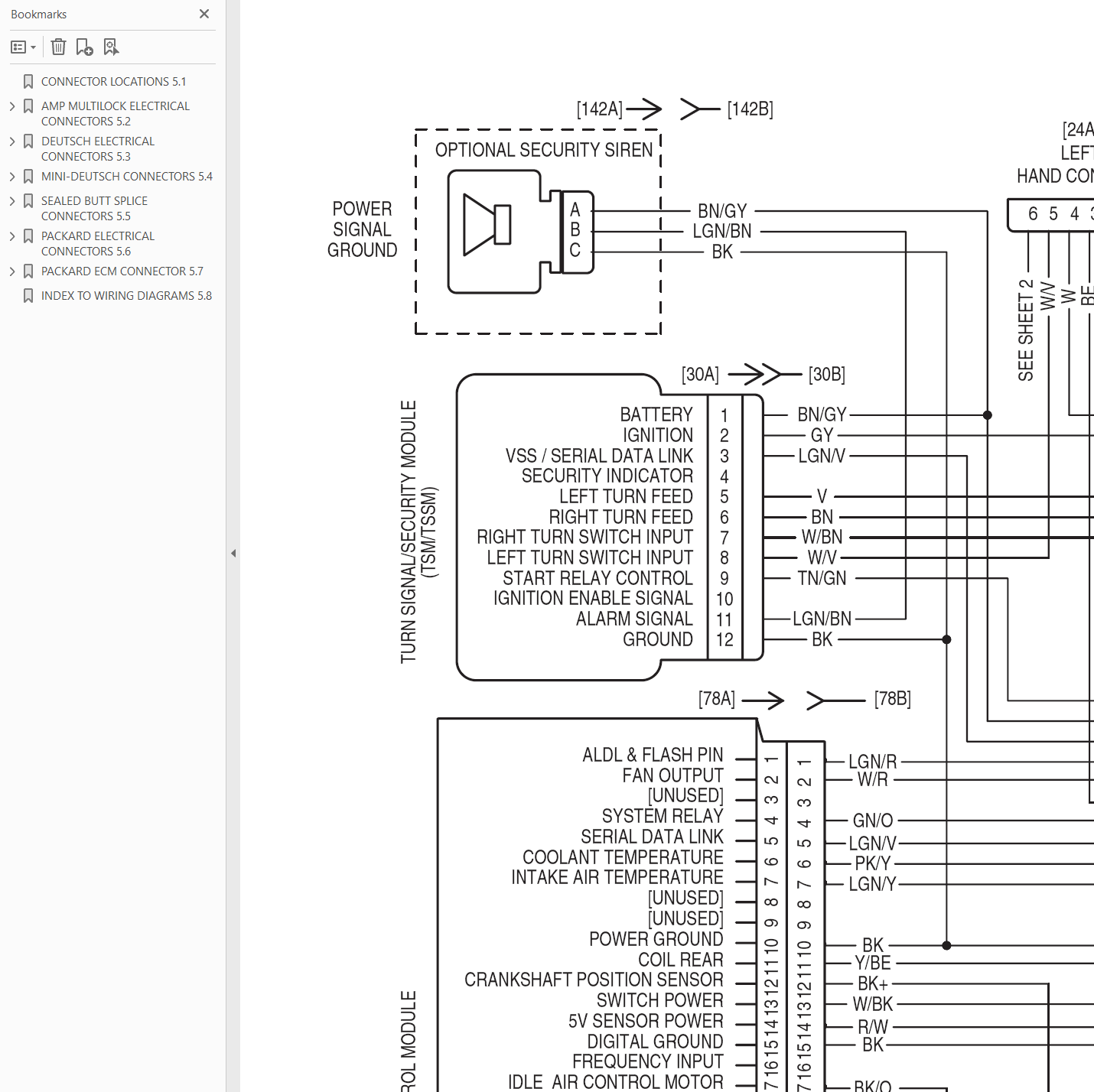Jump to PACKARD ELECTRICAL CONNECTORS 5.6
The width and height of the screenshot is (1094, 1092).
click(97, 243)
